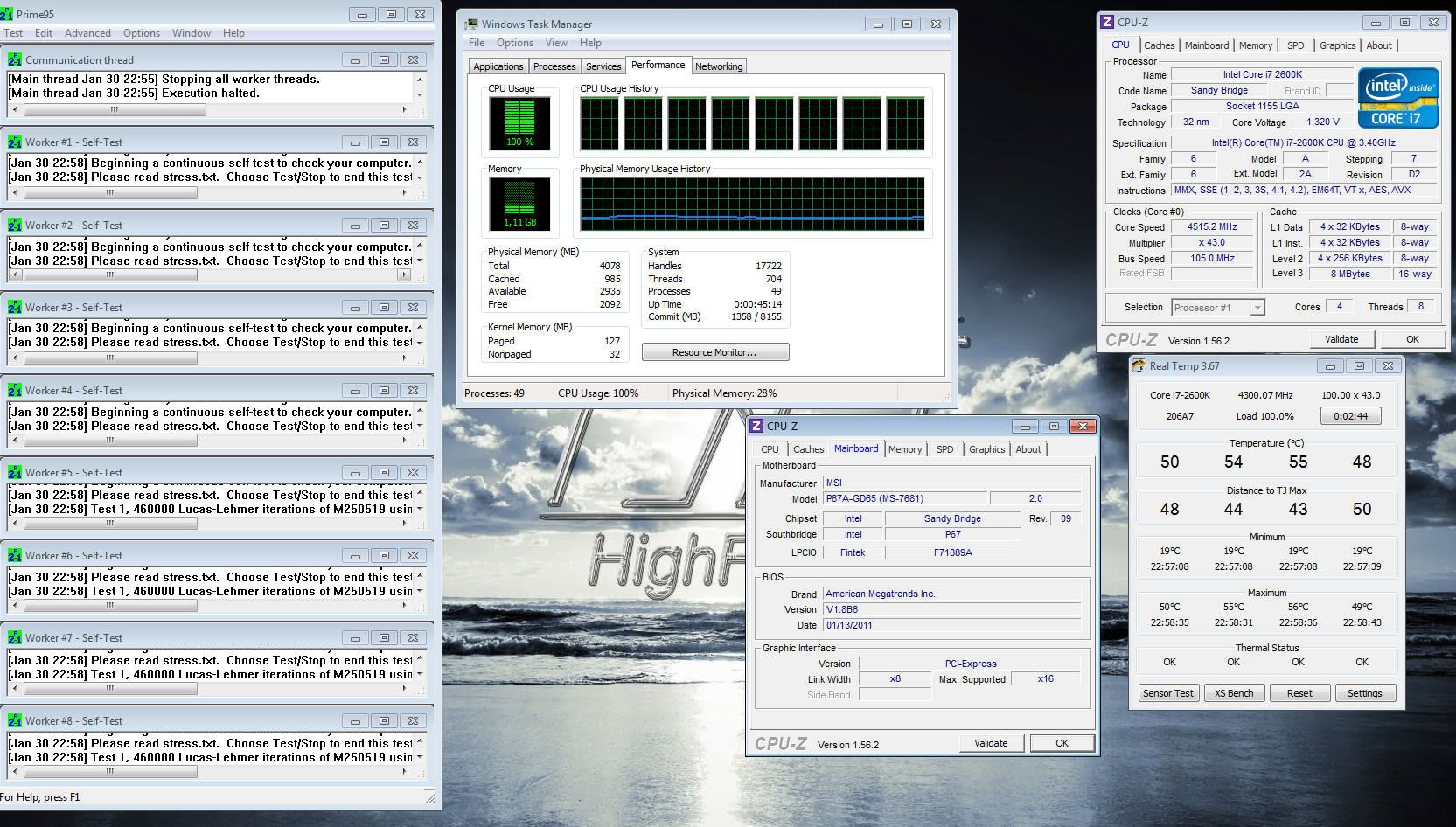Open Prime95 Window menu
Screen dimensions: 1456x827
(192, 33)
